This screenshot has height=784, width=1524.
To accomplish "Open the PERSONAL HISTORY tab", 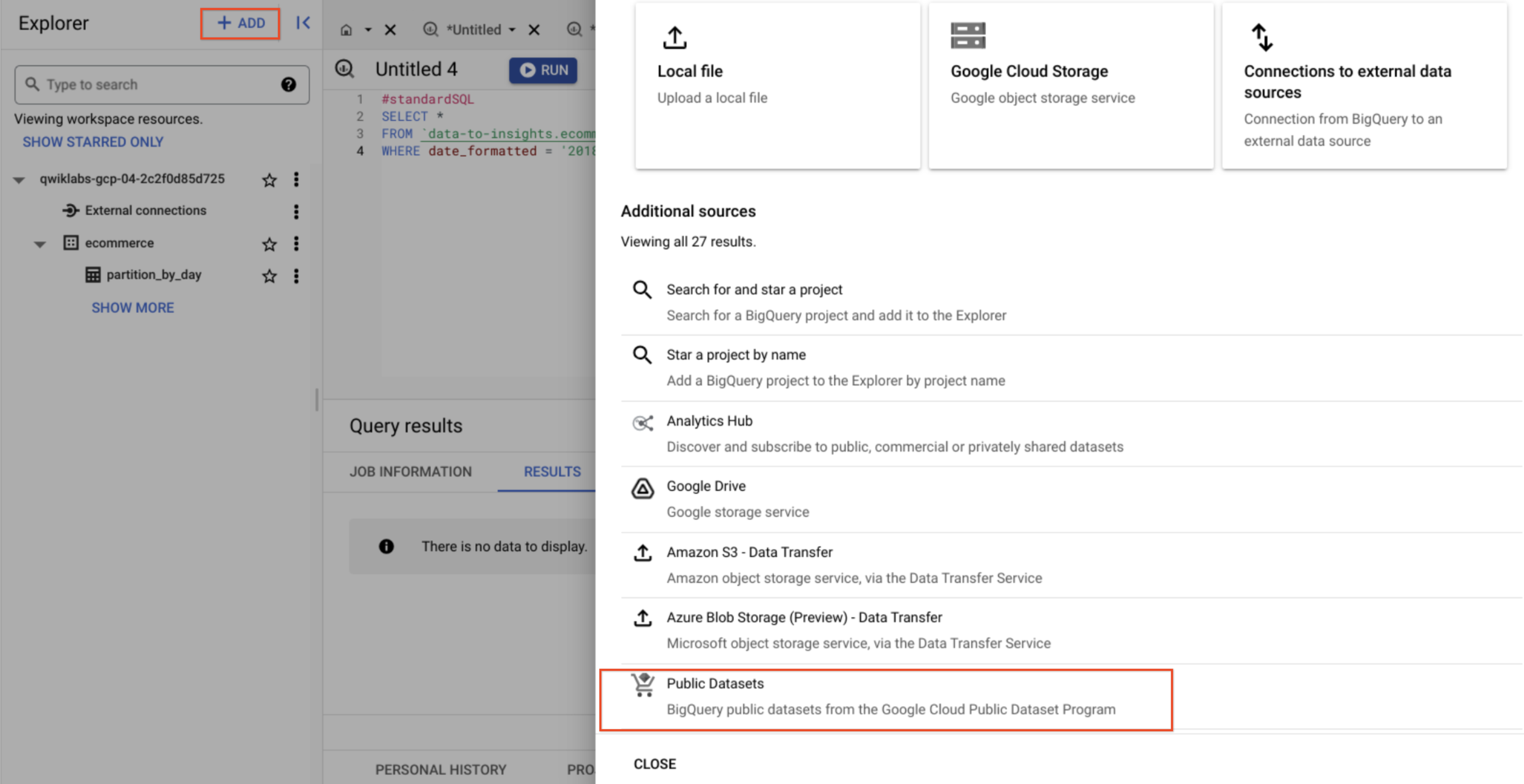I will pyautogui.click(x=441, y=769).
